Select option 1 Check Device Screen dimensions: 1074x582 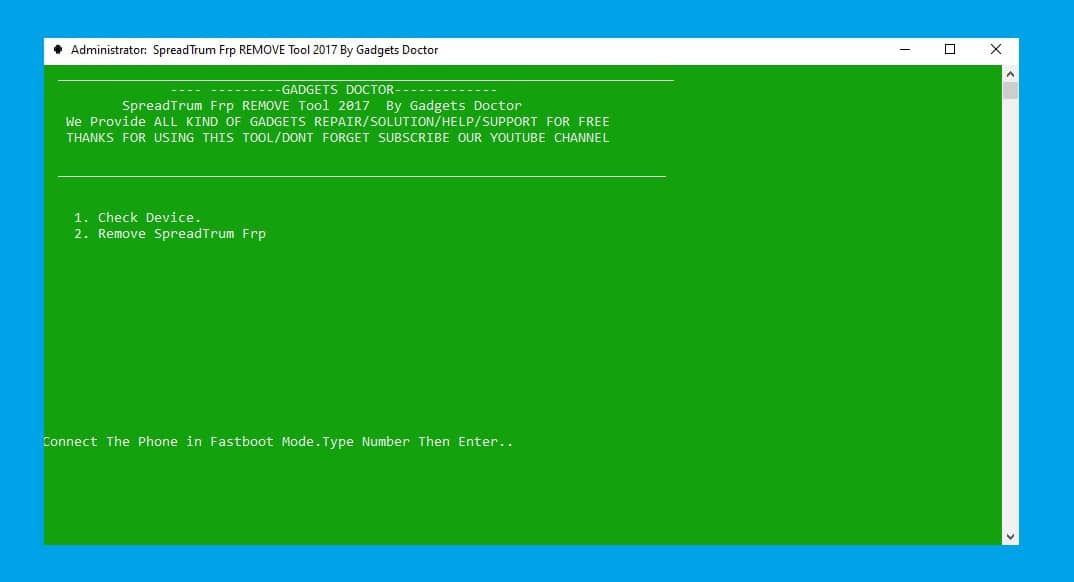(x=137, y=217)
